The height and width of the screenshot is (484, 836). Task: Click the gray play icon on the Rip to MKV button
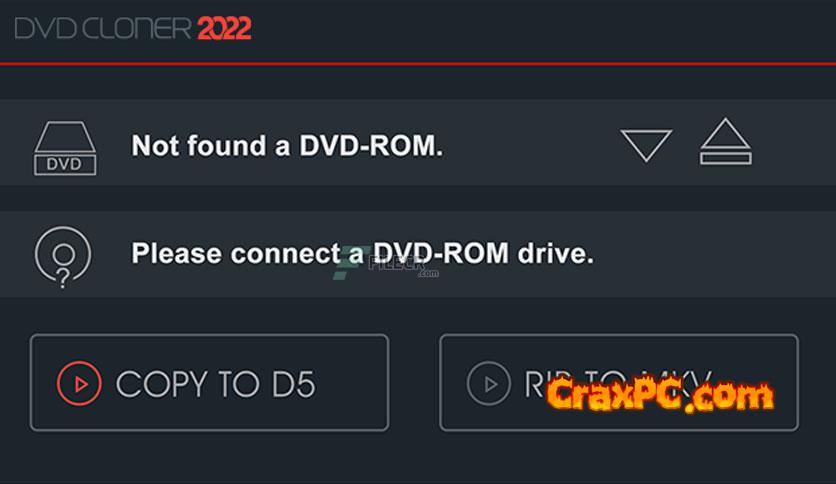488,383
